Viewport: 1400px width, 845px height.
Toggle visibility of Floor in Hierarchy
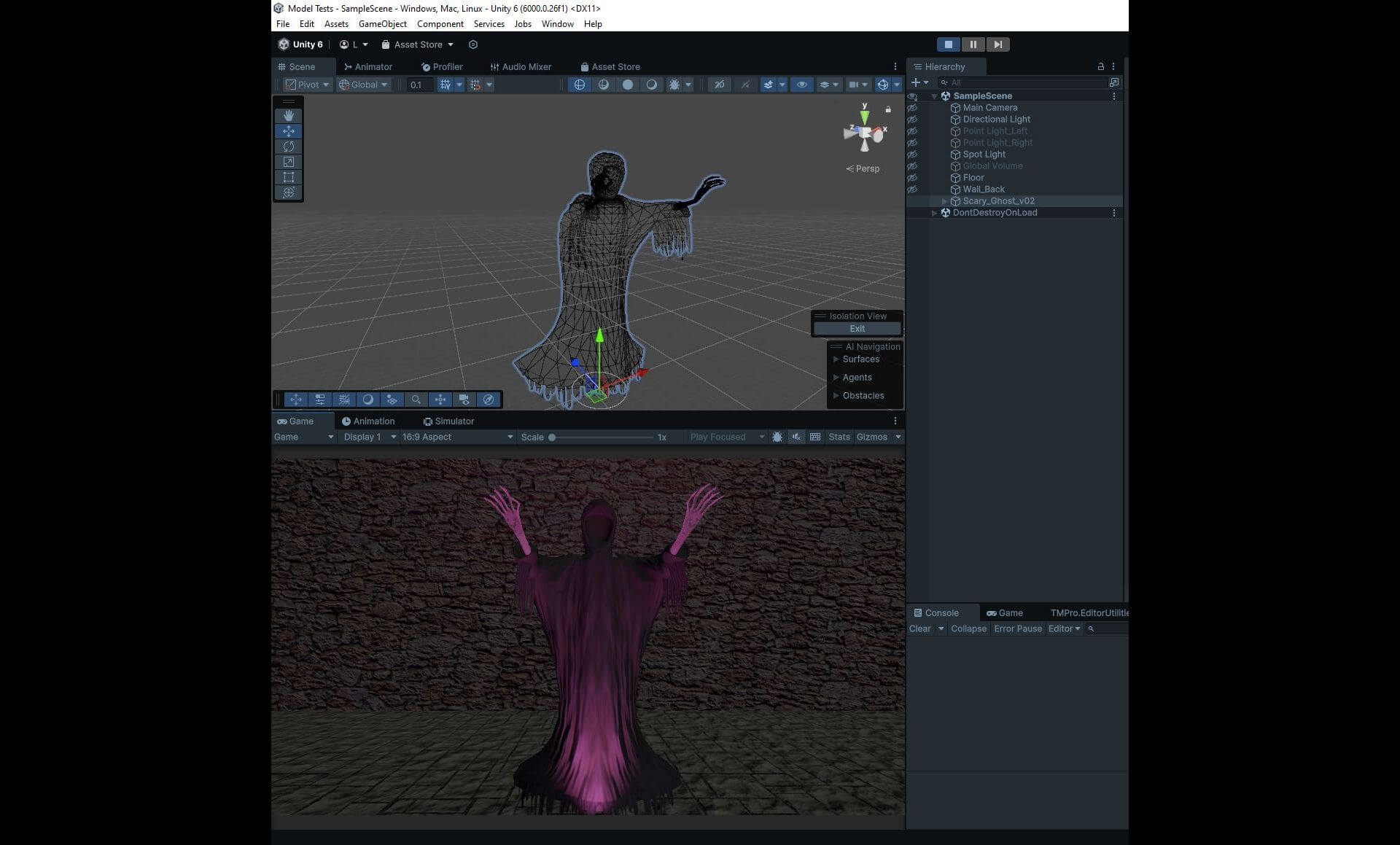[x=912, y=178]
